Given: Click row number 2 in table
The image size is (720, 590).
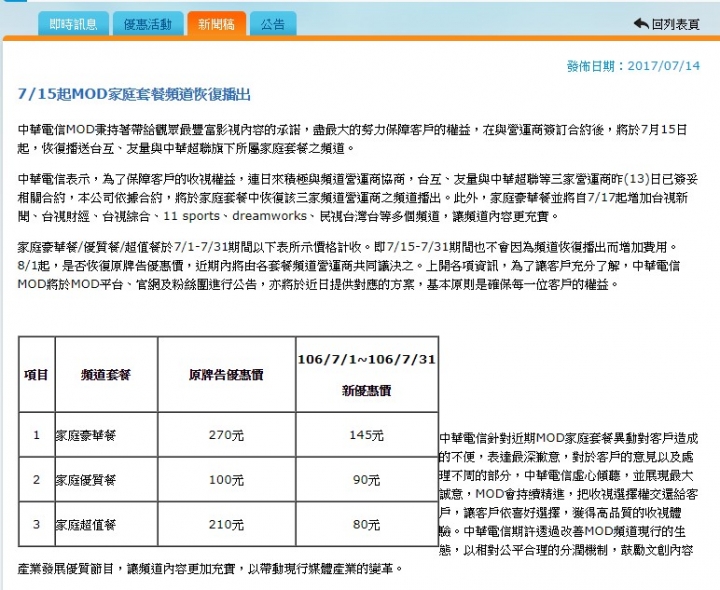Looking at the screenshot, I should 36,480.
